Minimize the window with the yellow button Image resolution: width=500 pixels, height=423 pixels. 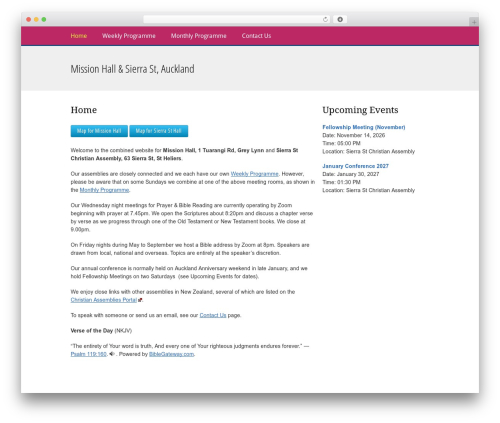[36, 19]
